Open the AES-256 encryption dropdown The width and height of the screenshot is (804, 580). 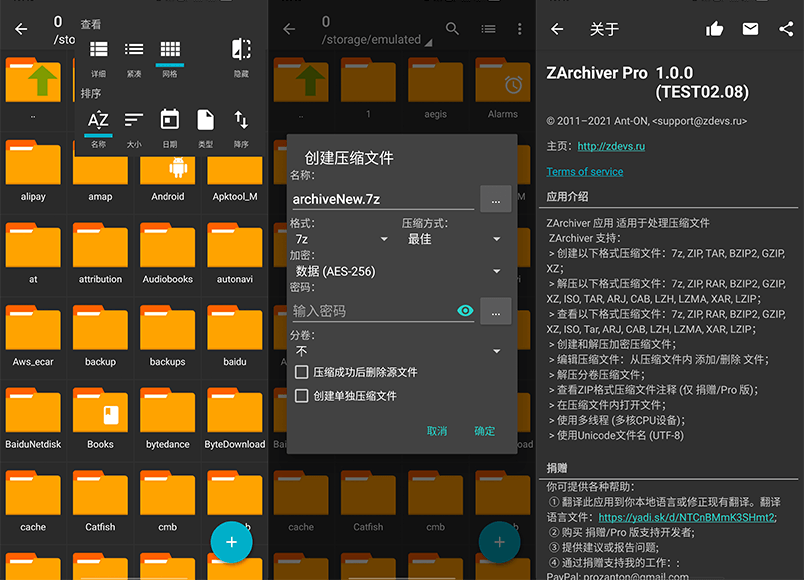click(x=397, y=271)
